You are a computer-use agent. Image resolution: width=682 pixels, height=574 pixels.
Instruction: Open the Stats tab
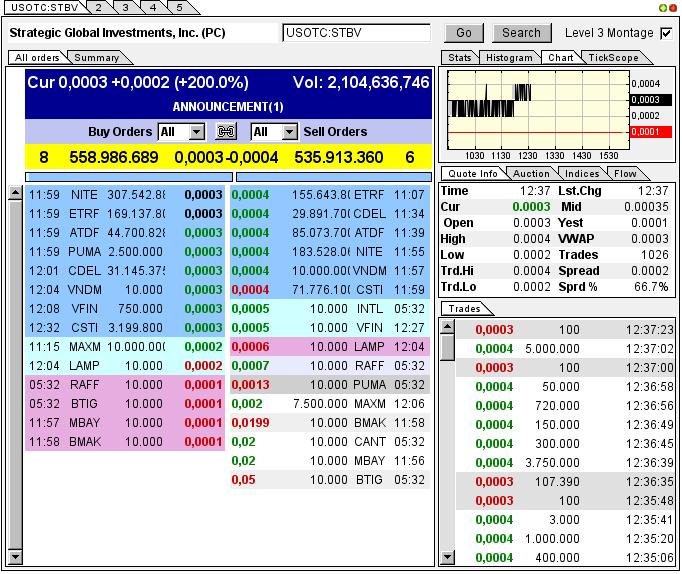click(x=460, y=58)
